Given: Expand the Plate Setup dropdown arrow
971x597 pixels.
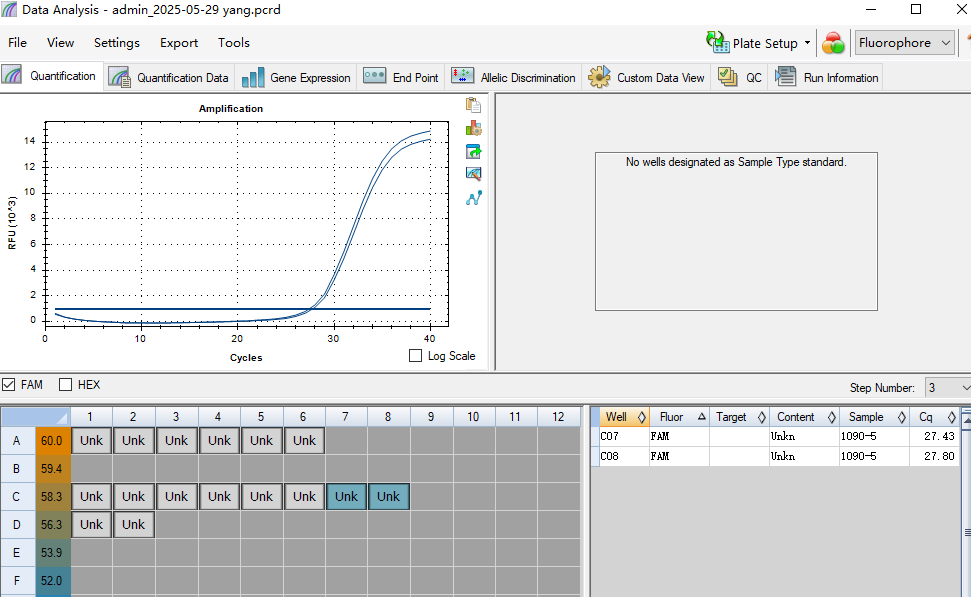Looking at the screenshot, I should 807,43.
